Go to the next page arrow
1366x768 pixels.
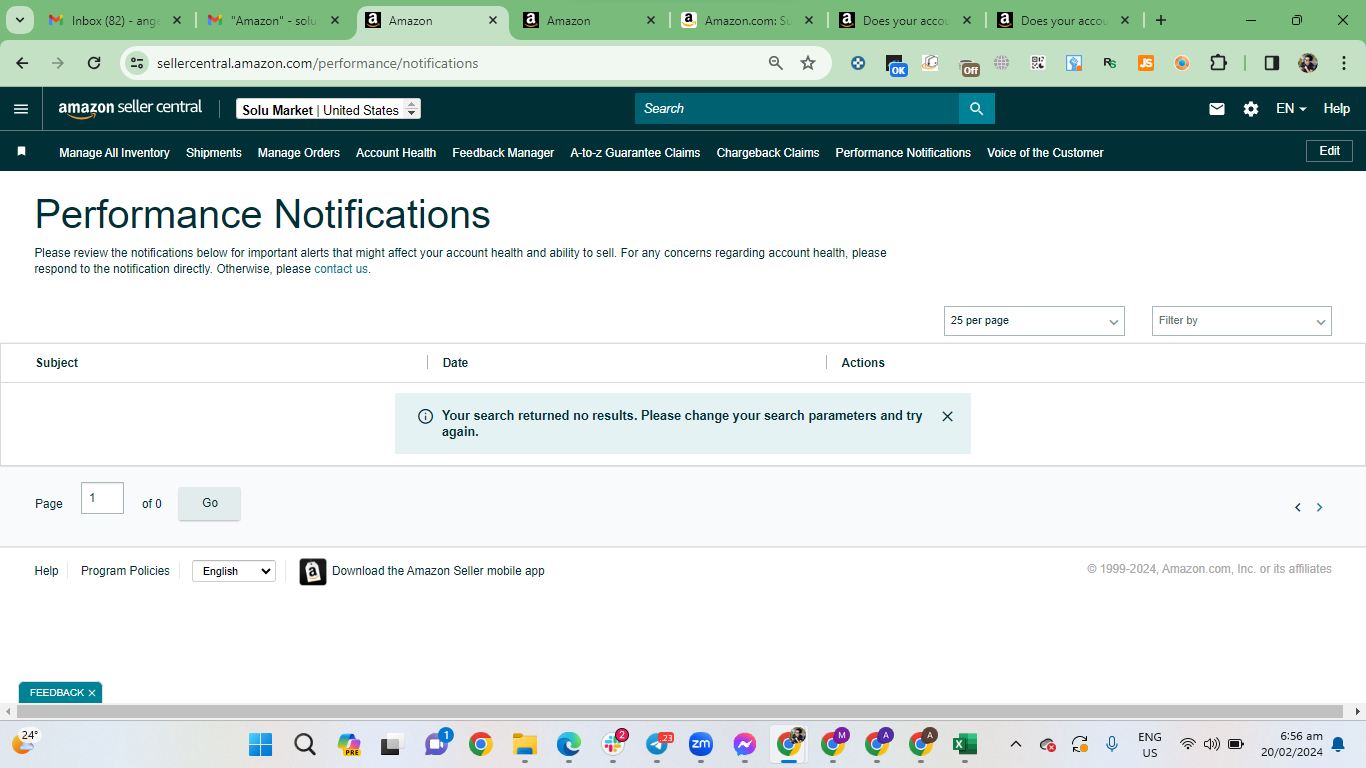1319,507
